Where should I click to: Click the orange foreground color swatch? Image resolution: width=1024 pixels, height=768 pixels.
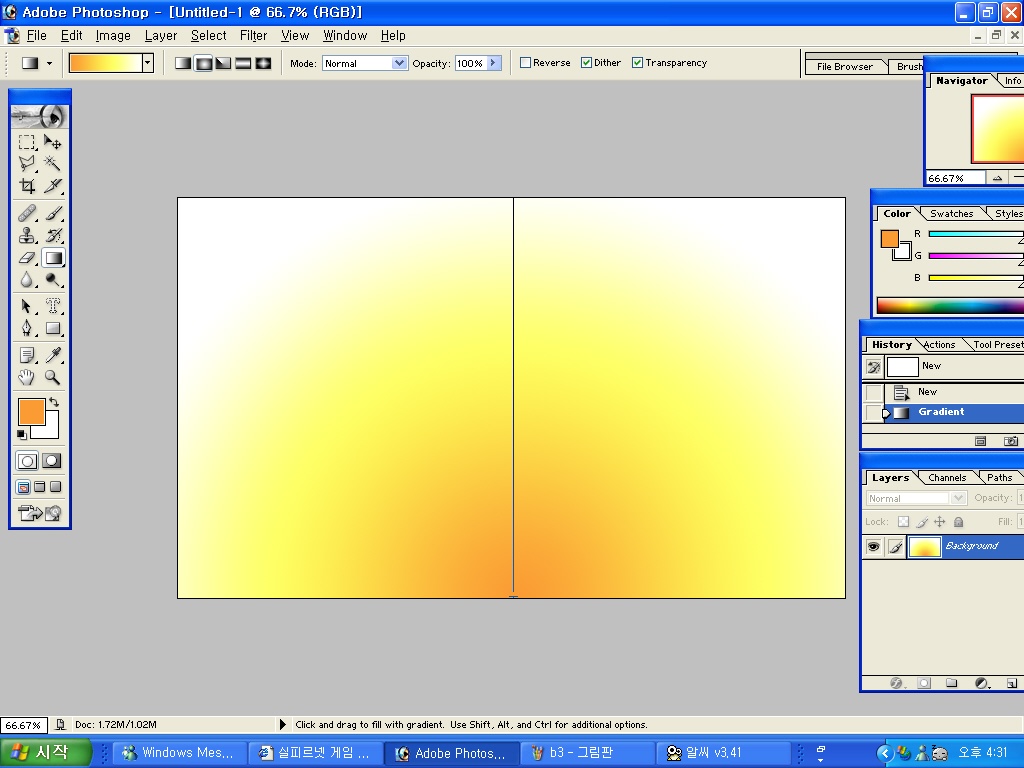tap(31, 411)
